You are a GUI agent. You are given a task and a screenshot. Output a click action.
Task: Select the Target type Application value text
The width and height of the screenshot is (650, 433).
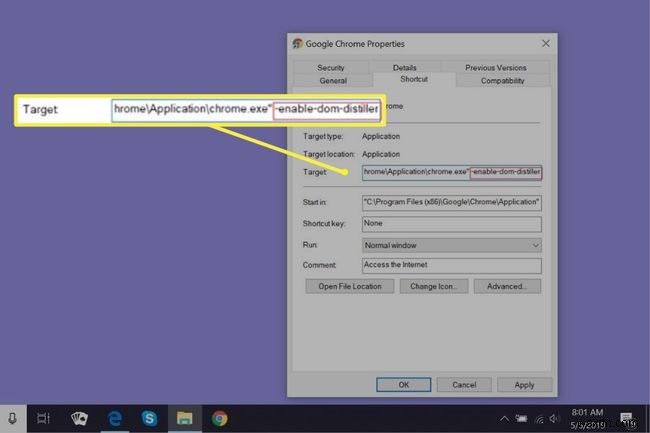pos(381,136)
